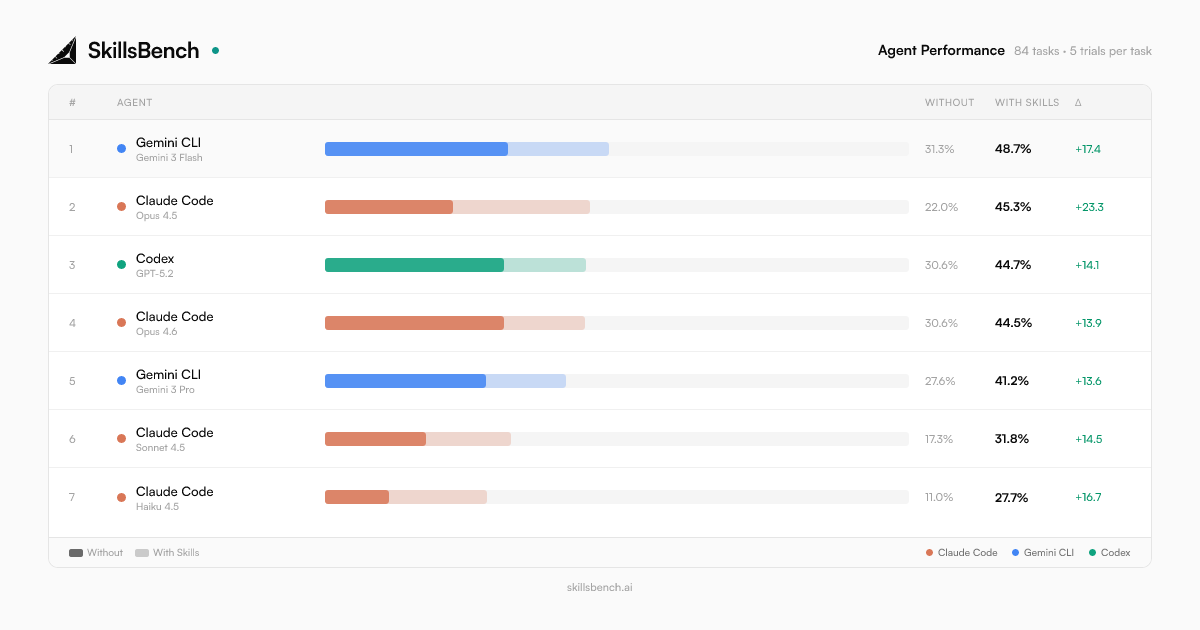Click Codex's green progress bar

[414, 264]
